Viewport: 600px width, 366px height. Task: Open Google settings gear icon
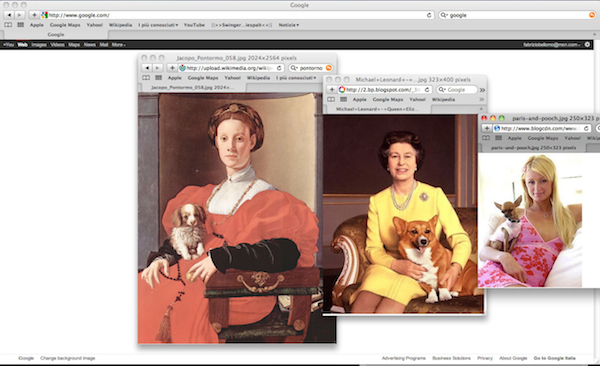pyautogui.click(x=587, y=44)
